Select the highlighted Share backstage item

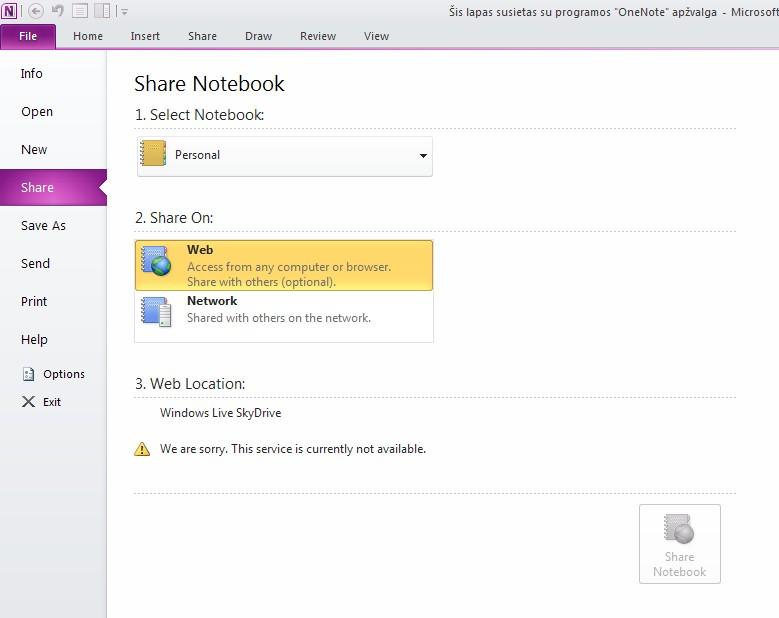click(x=53, y=187)
